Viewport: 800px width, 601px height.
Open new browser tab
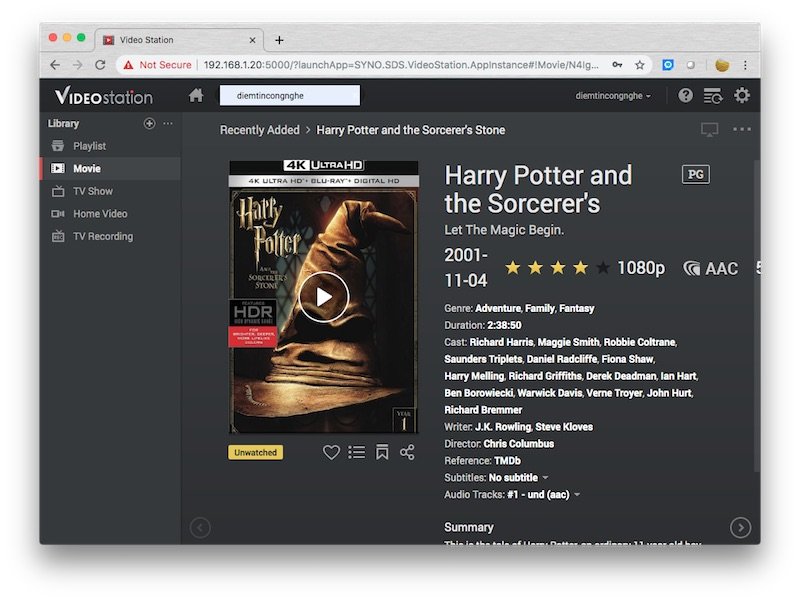click(279, 40)
